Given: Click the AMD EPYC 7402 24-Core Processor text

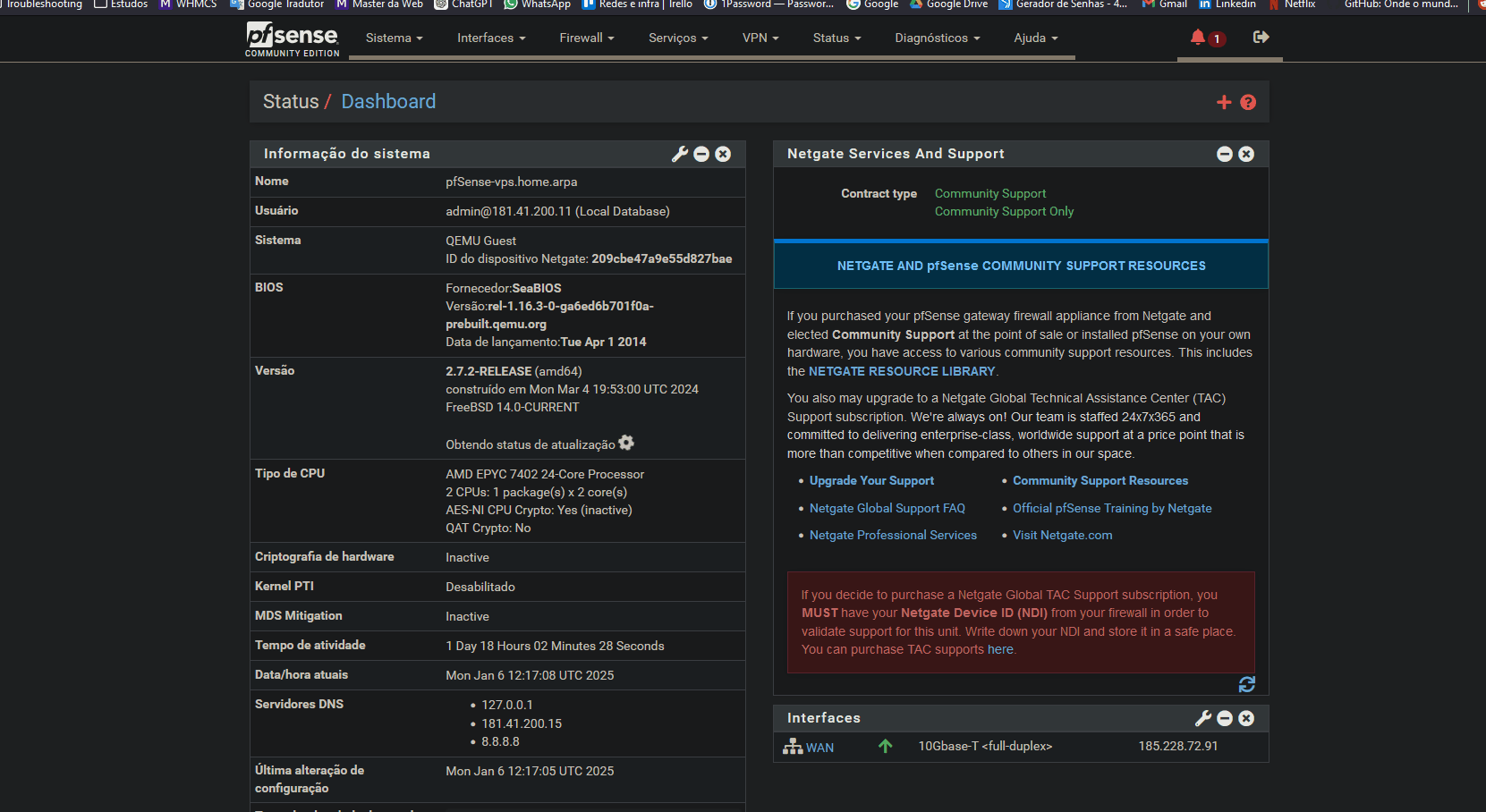Looking at the screenshot, I should coord(545,474).
